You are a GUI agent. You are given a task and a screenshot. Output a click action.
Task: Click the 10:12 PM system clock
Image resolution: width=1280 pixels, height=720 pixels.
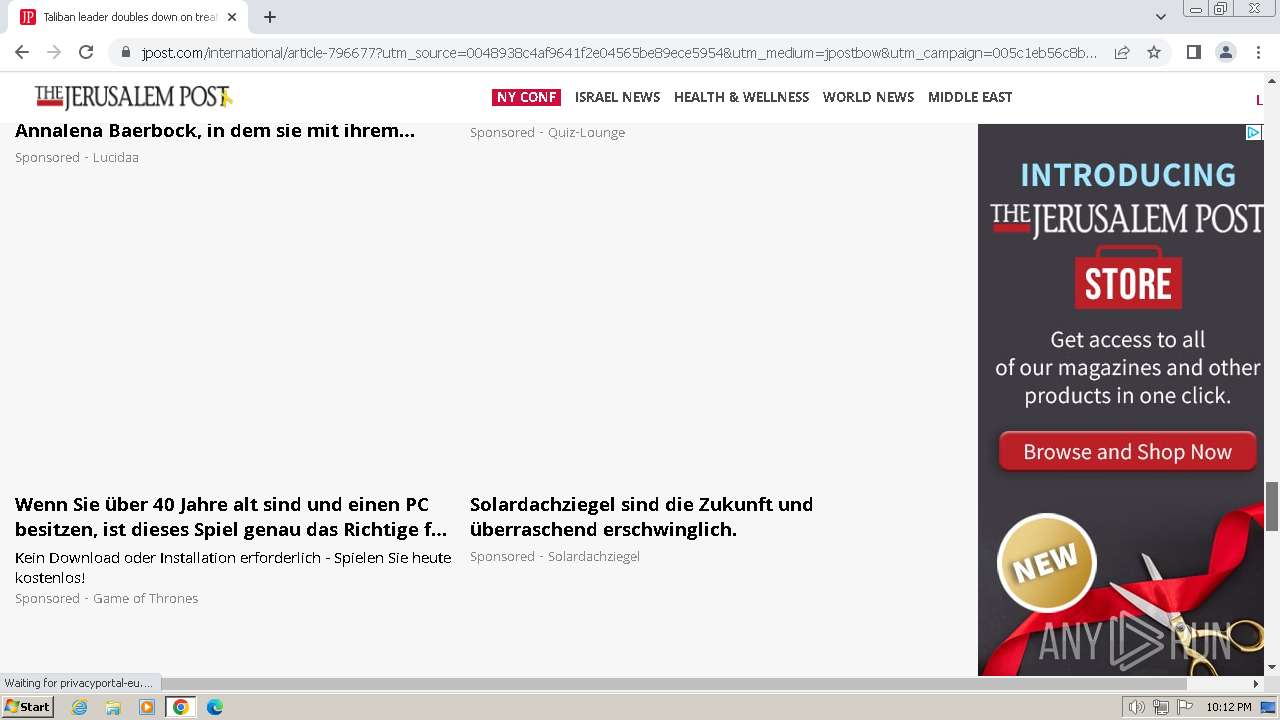coord(1228,707)
